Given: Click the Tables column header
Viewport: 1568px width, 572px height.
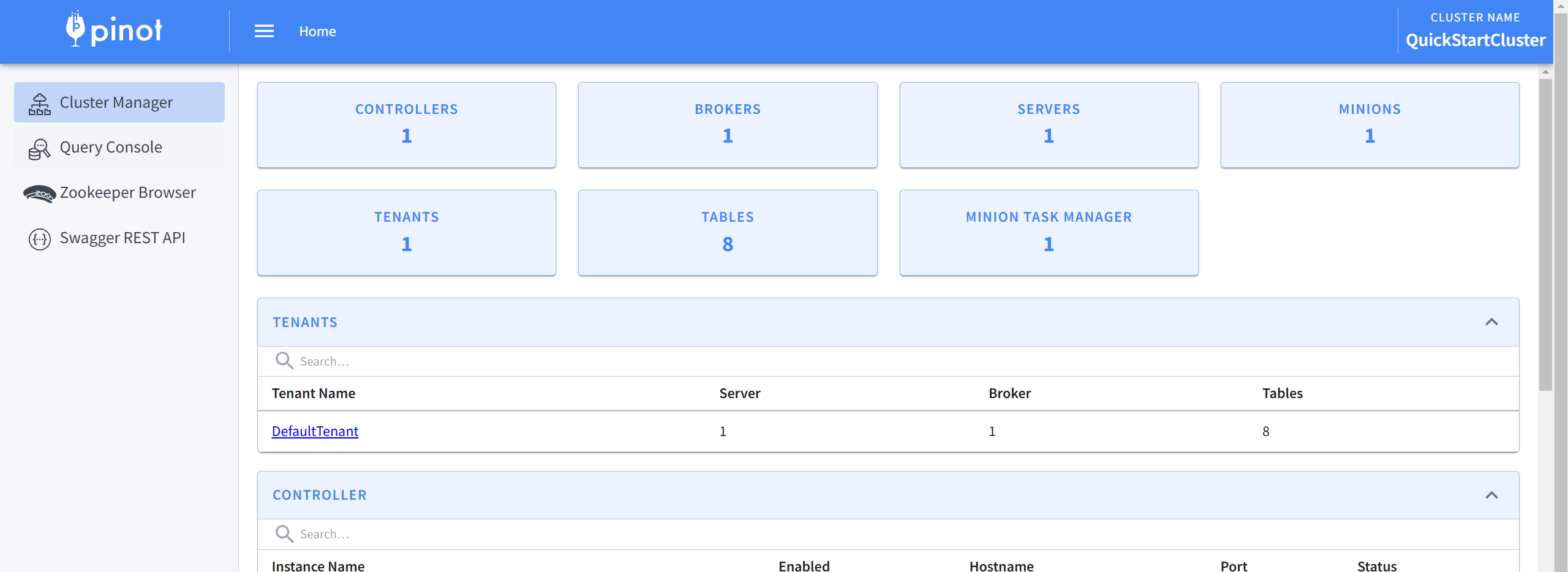Looking at the screenshot, I should click(1283, 393).
